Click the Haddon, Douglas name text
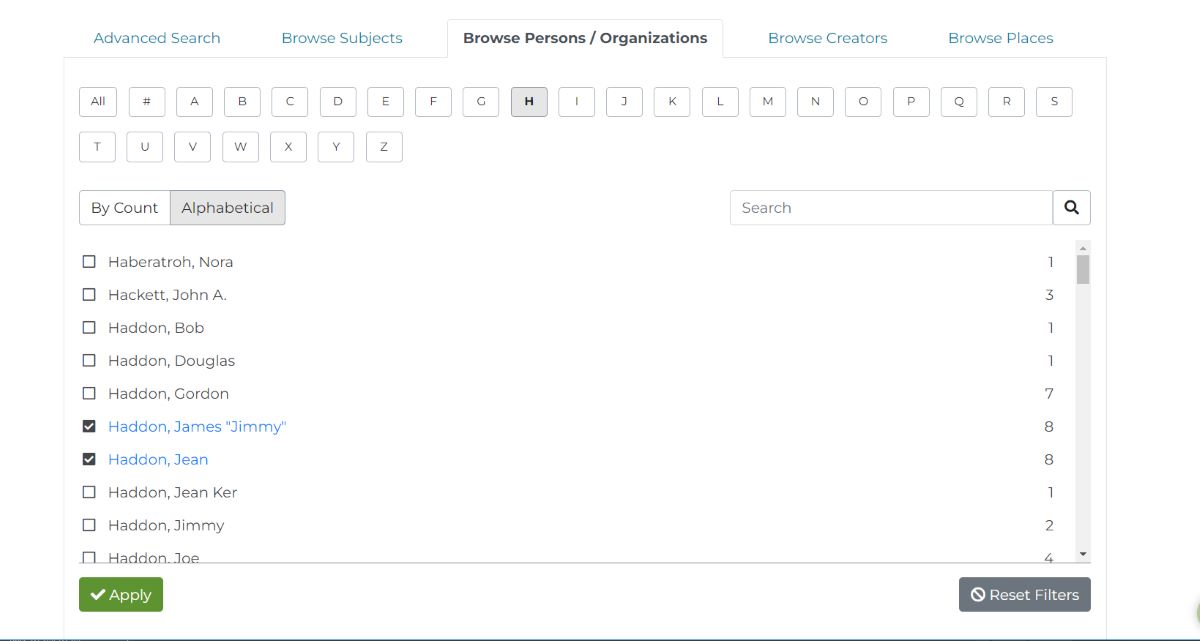Viewport: 1200px width, 641px height. pos(171,361)
